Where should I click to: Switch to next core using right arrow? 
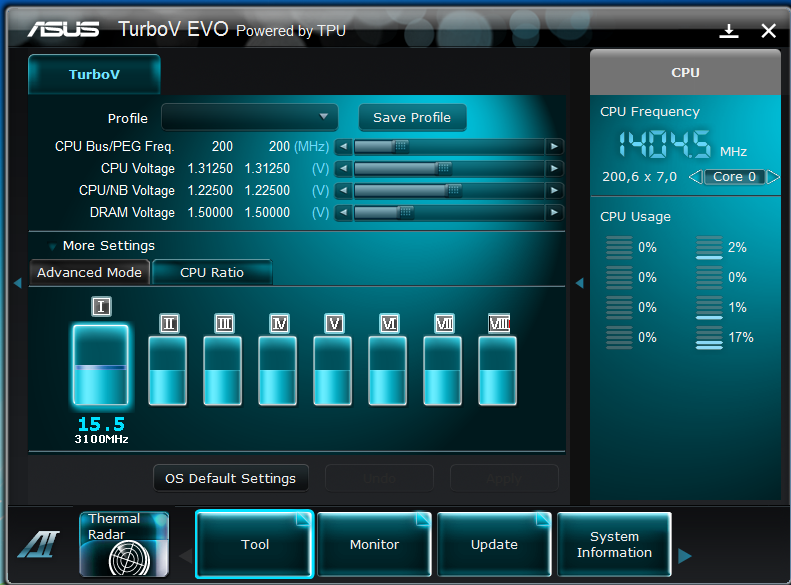coord(773,177)
